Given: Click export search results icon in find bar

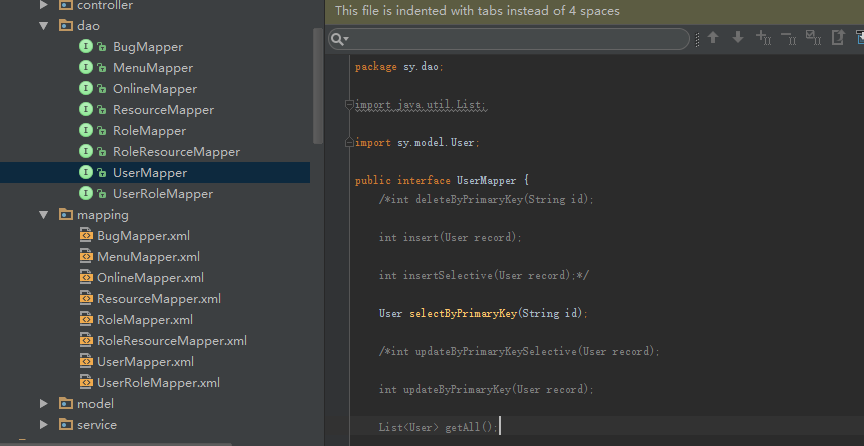Looking at the screenshot, I should [838, 38].
